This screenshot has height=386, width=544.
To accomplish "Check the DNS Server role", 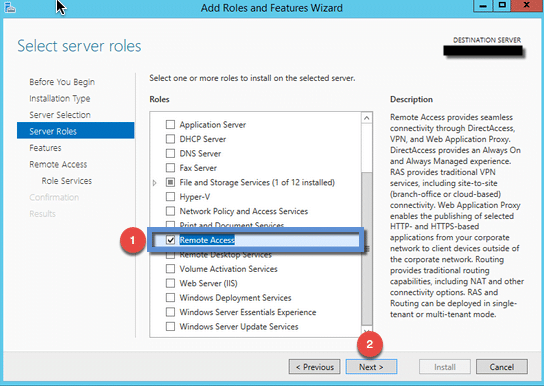I will [x=170, y=153].
